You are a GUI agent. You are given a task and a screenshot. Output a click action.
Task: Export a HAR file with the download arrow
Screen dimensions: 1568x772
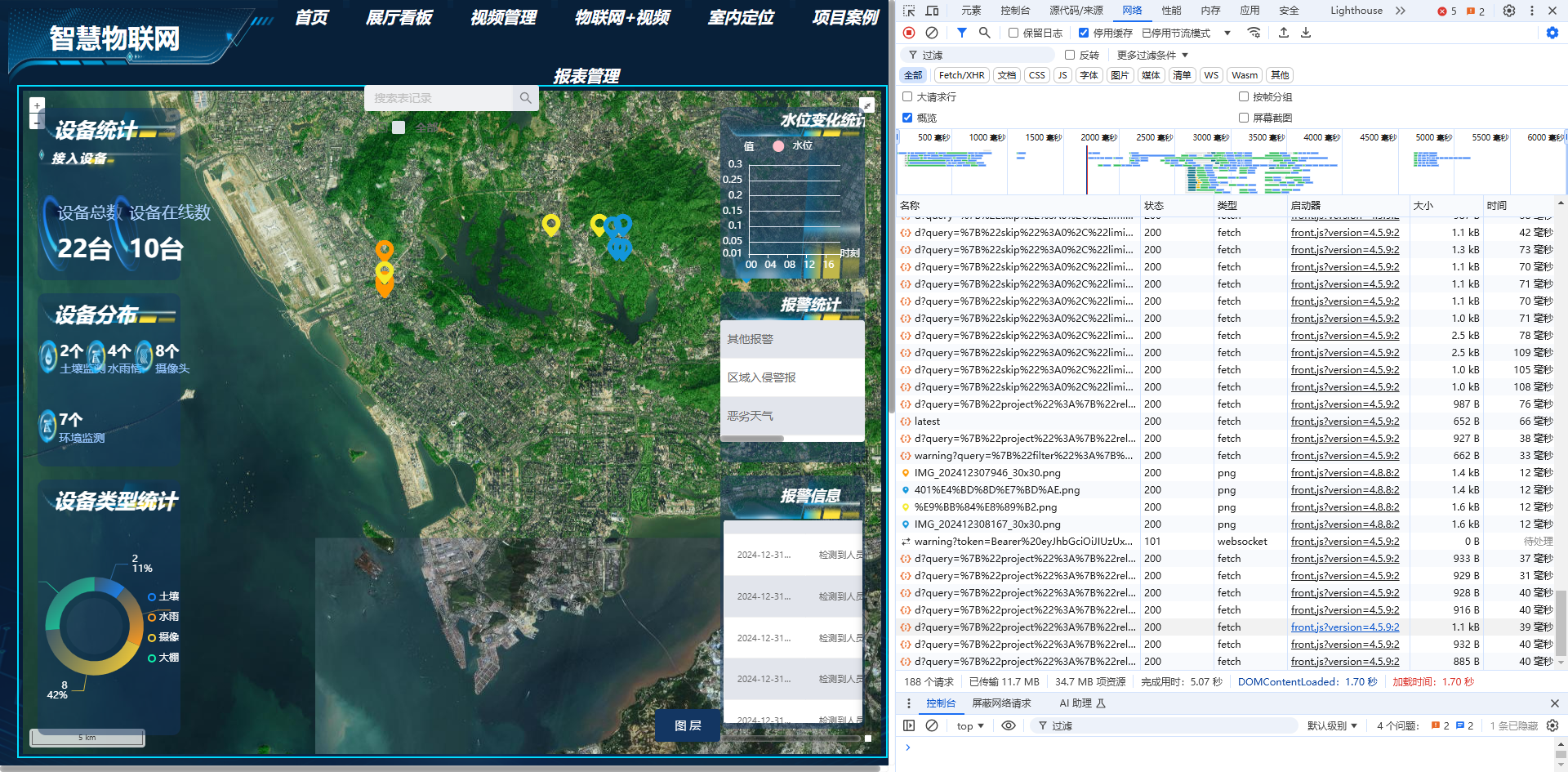click(x=1306, y=33)
